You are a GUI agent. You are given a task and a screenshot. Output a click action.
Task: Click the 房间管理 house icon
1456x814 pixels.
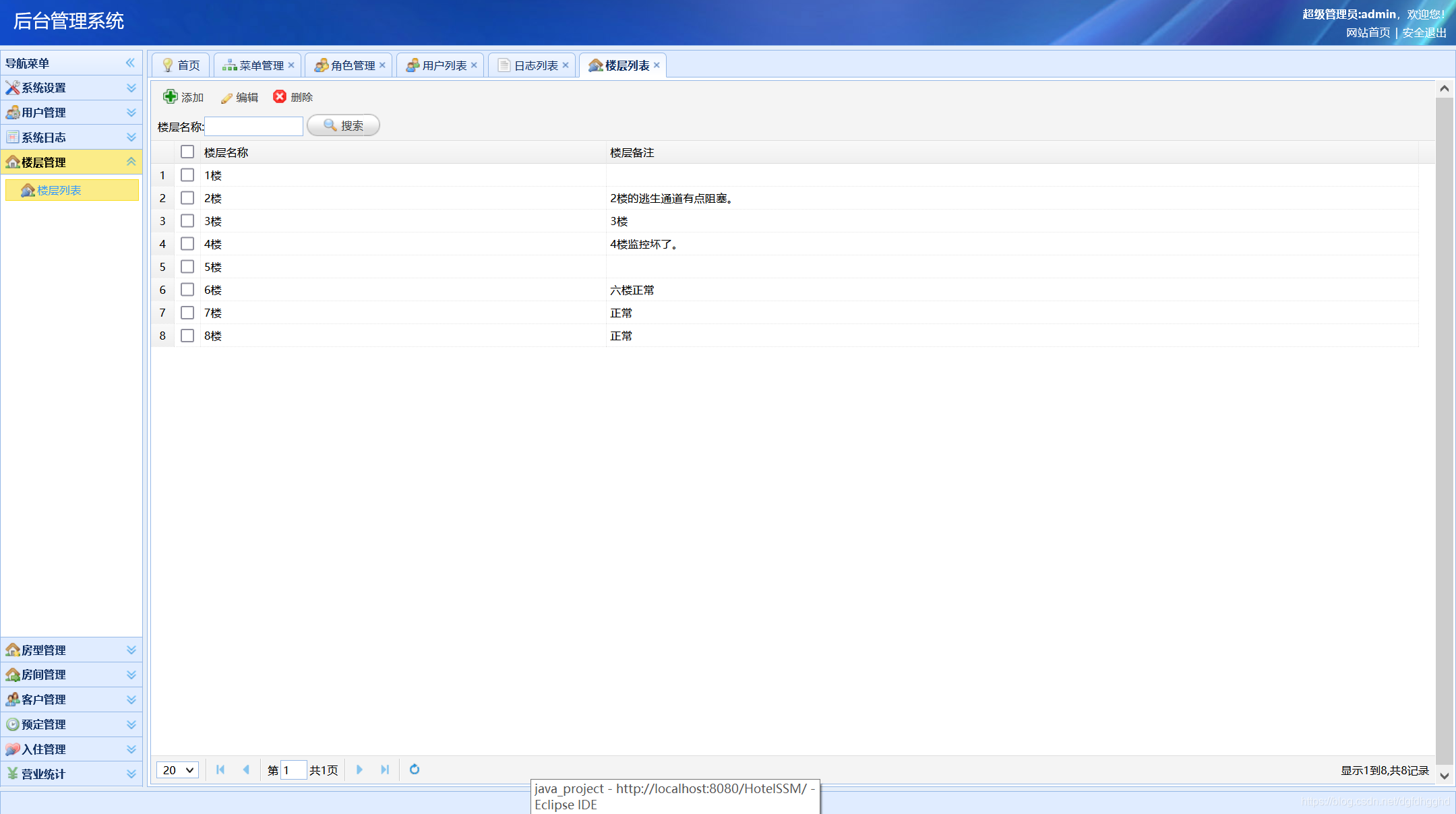12,675
